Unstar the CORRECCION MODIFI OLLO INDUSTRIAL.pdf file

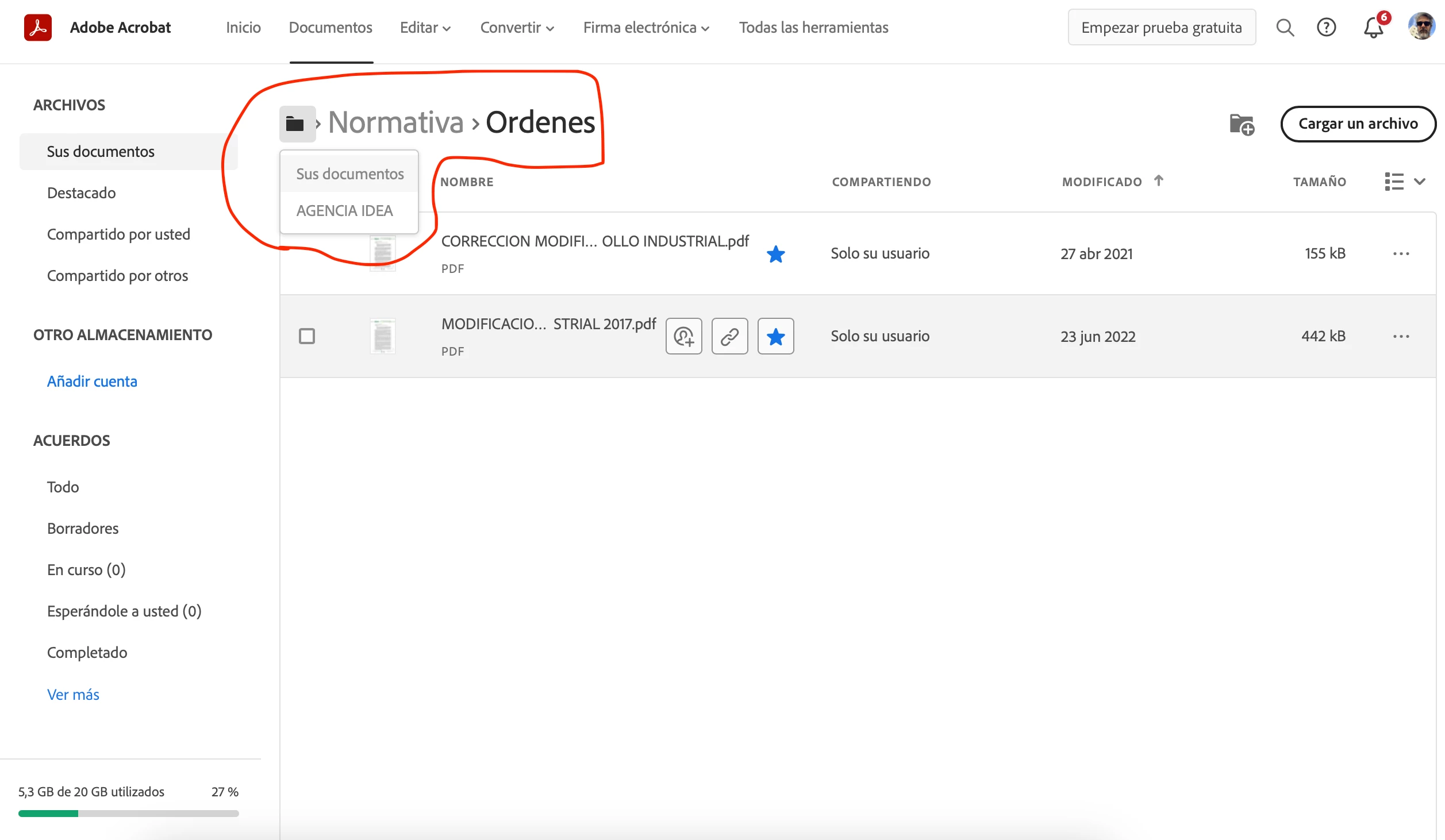tap(775, 254)
